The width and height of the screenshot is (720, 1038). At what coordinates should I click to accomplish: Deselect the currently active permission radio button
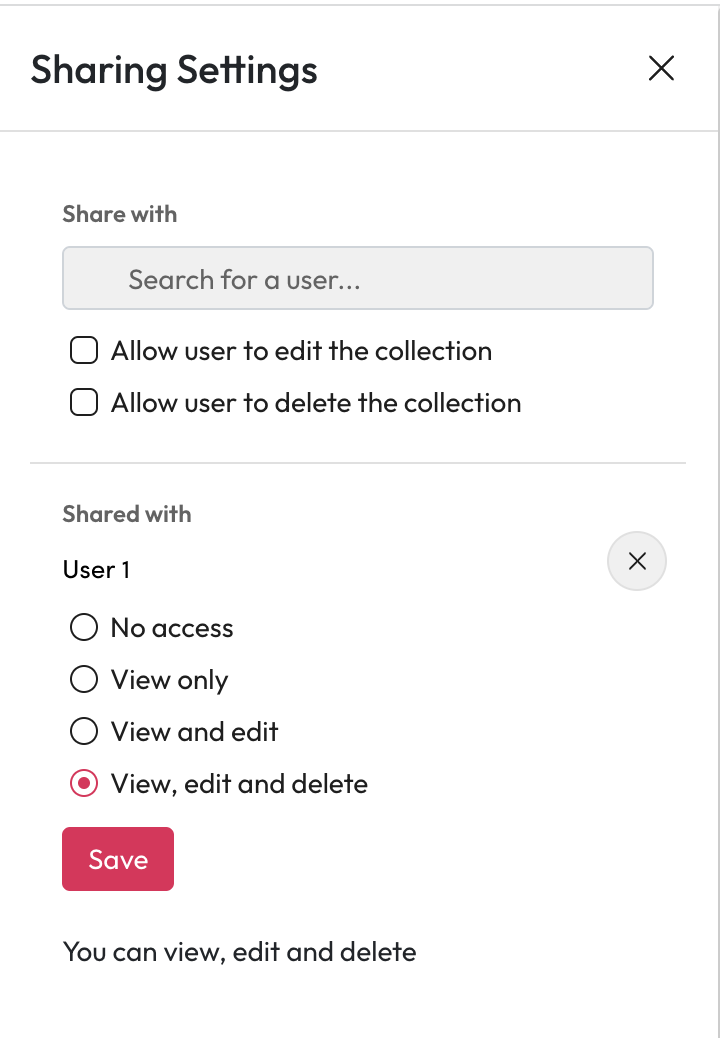(x=84, y=784)
